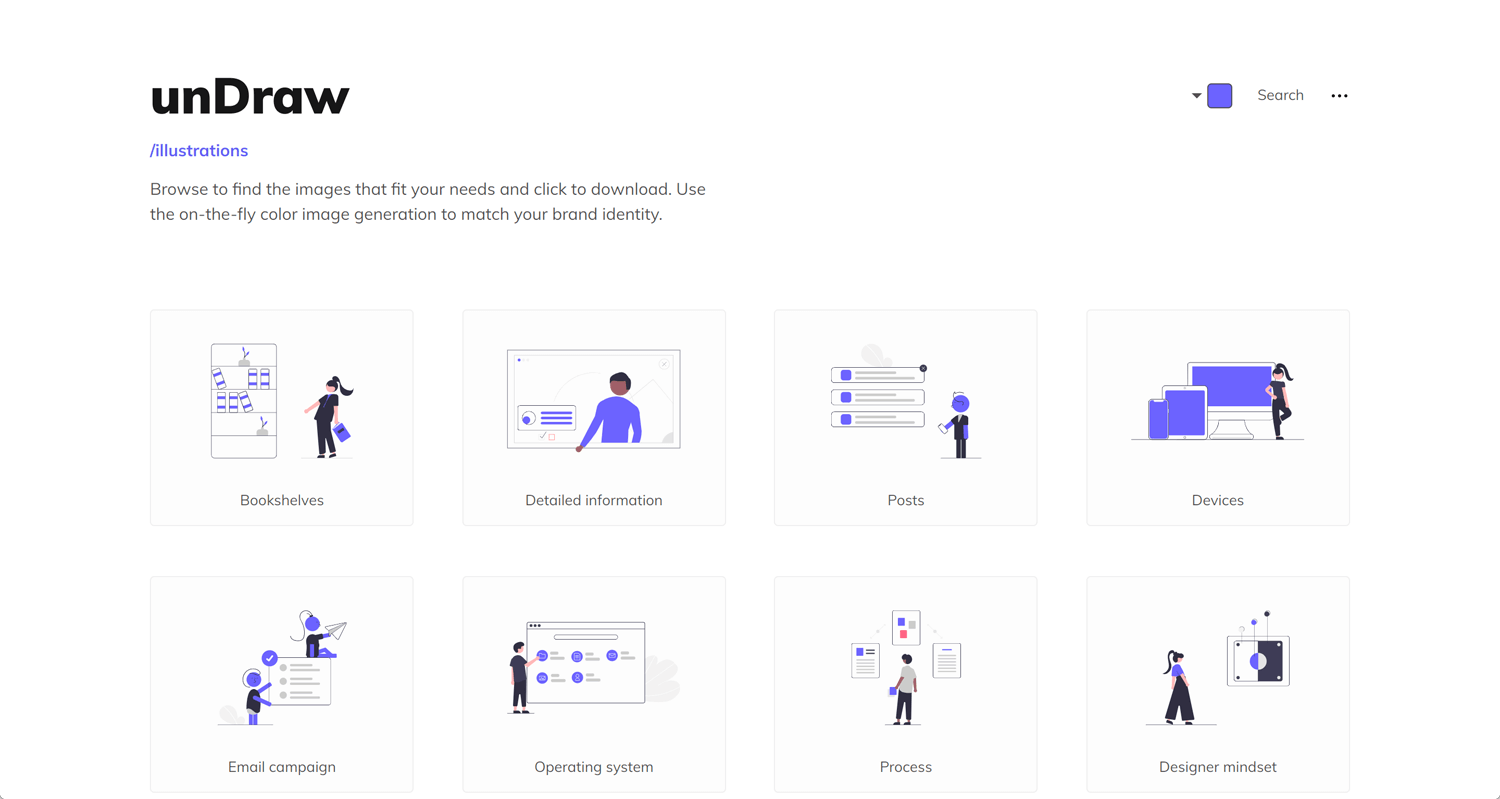This screenshot has width=1500, height=799.
Task: Select the Detailed information illustration thumbnail
Action: (594, 399)
